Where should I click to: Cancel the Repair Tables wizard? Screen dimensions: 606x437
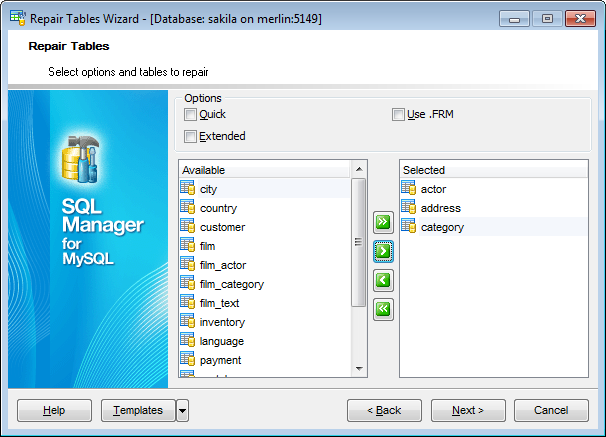pos(551,410)
